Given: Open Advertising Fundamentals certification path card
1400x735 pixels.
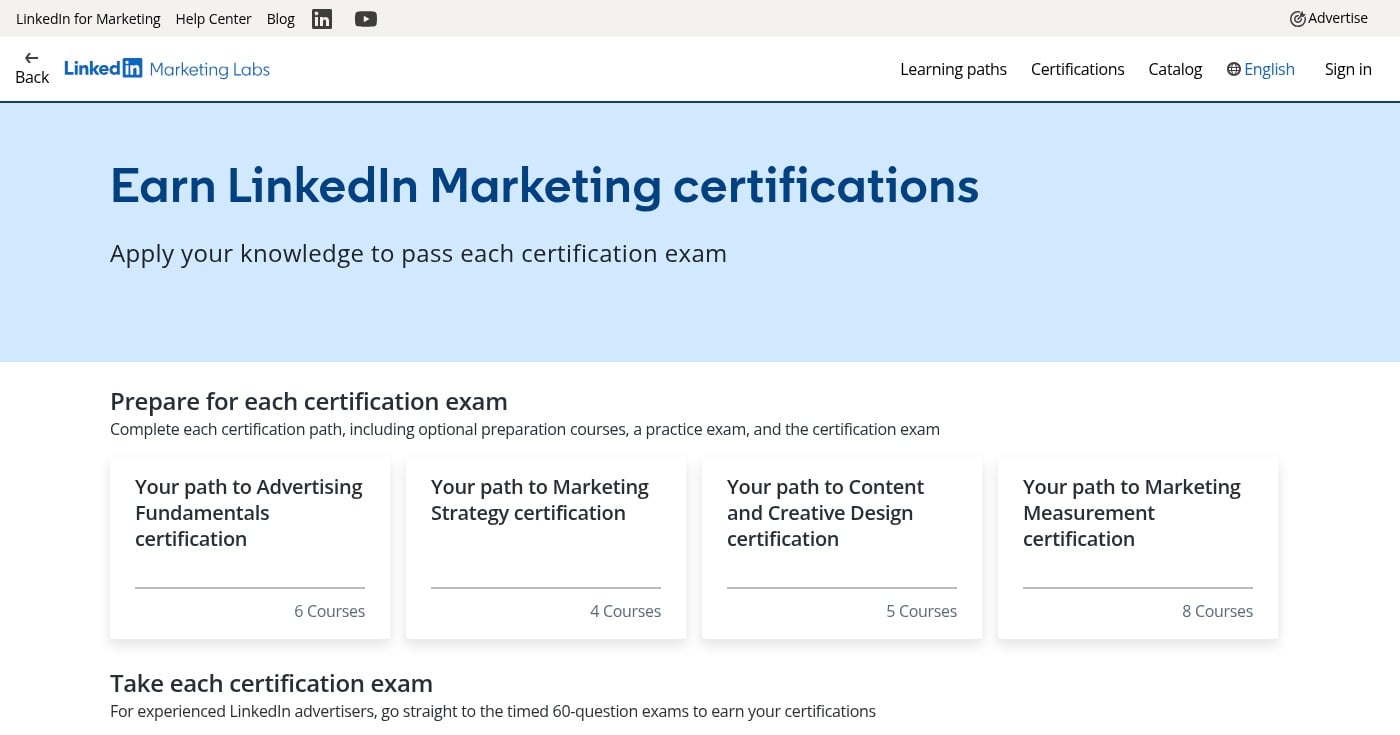Looking at the screenshot, I should point(250,548).
